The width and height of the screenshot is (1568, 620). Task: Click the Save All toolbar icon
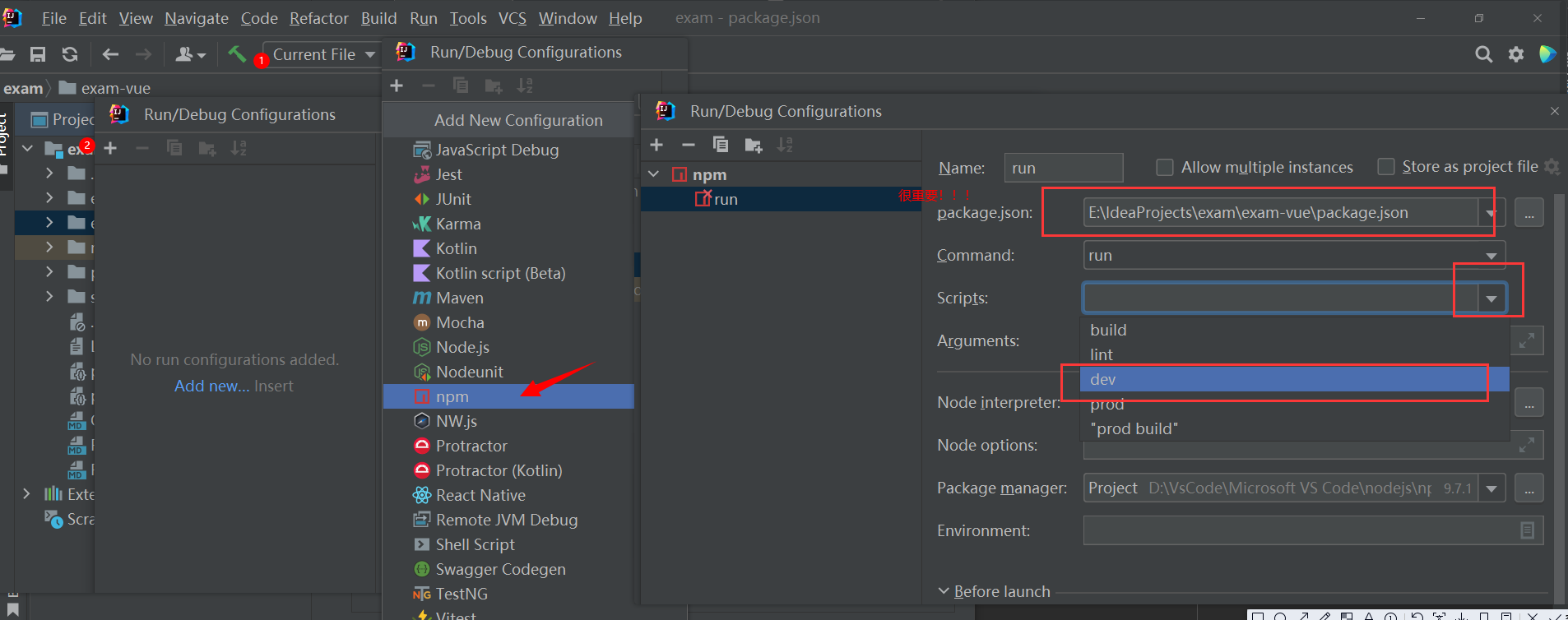click(38, 54)
